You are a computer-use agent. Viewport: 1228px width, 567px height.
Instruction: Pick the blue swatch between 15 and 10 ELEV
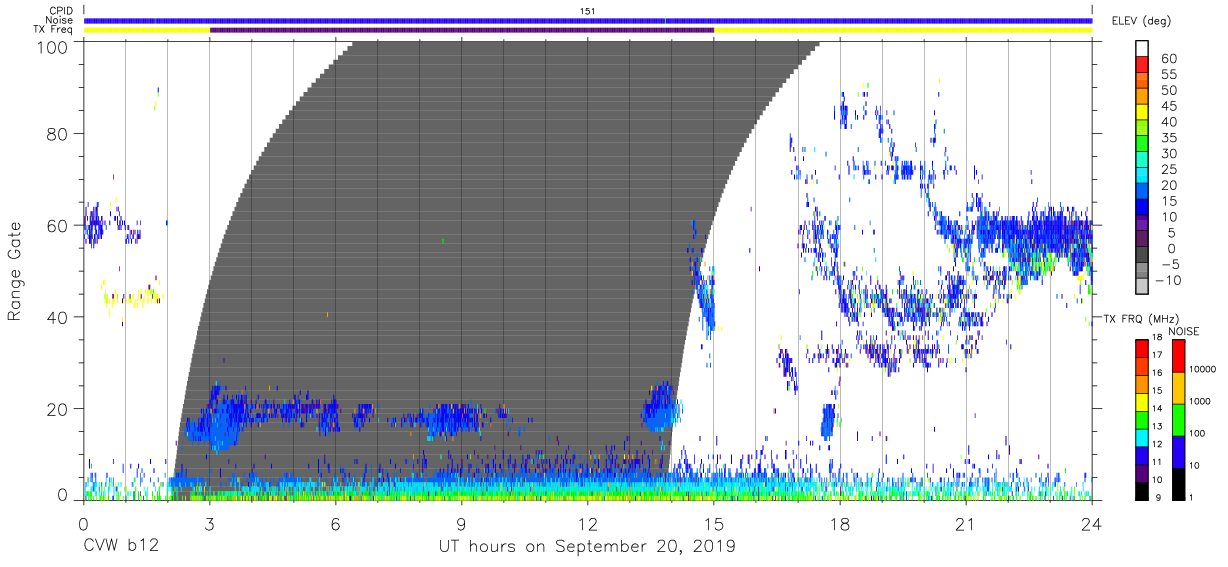tap(1142, 208)
